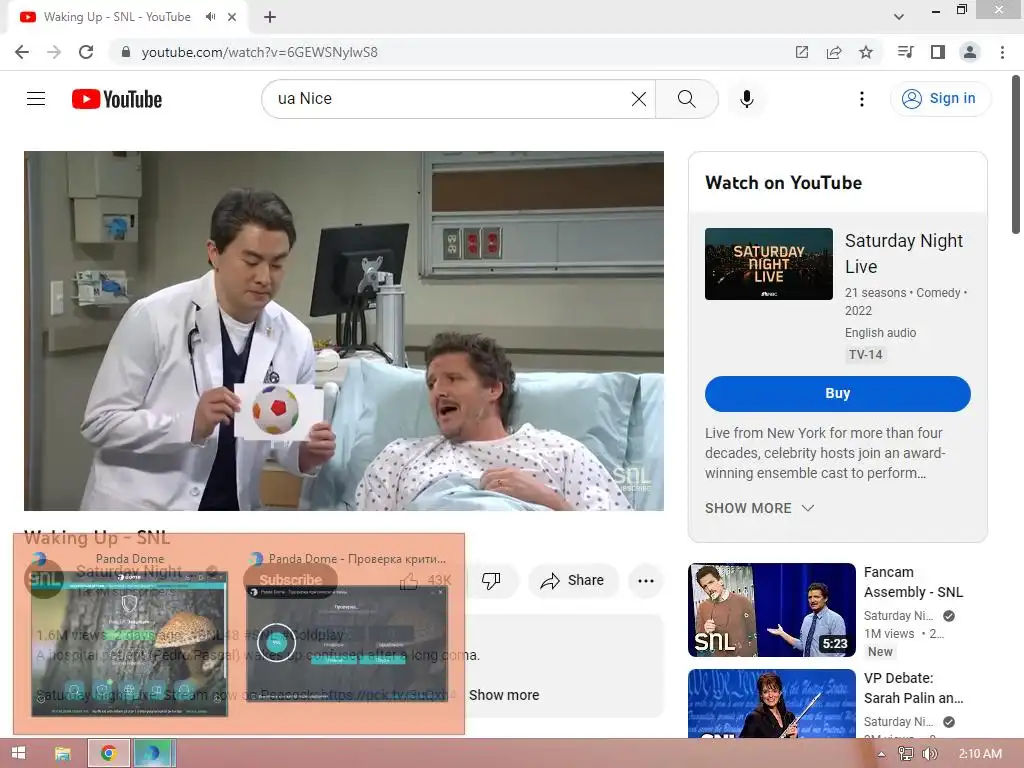This screenshot has width=1024, height=768.
Task: Click the video player
Action: pyautogui.click(x=344, y=330)
